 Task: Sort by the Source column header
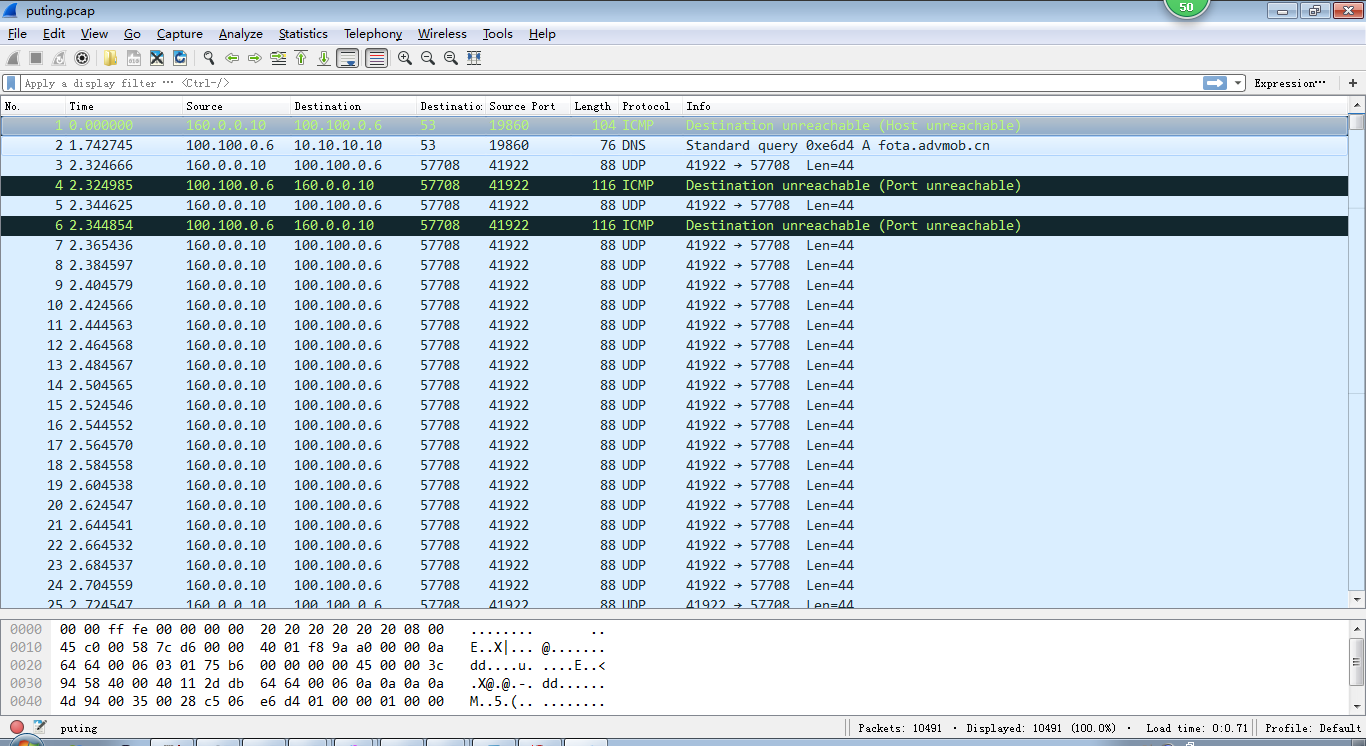(x=236, y=106)
